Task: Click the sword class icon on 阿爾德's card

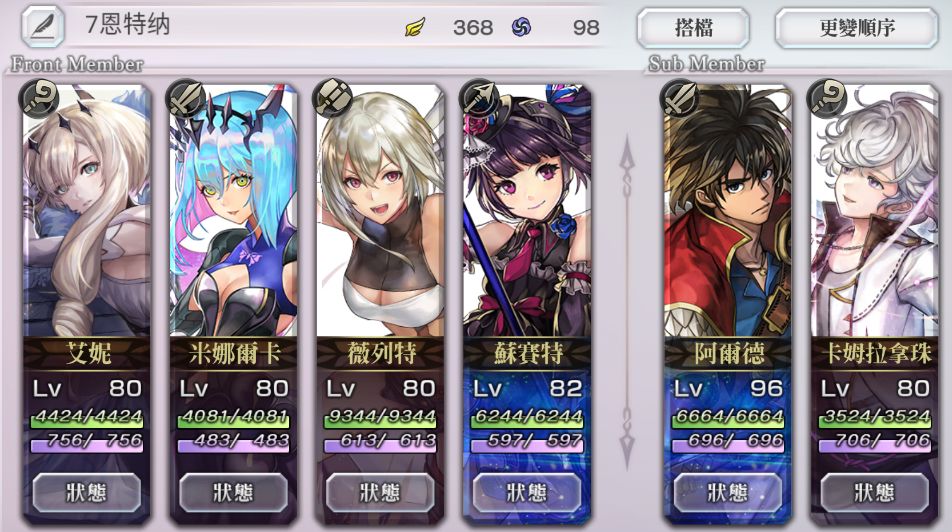Action: tap(681, 98)
